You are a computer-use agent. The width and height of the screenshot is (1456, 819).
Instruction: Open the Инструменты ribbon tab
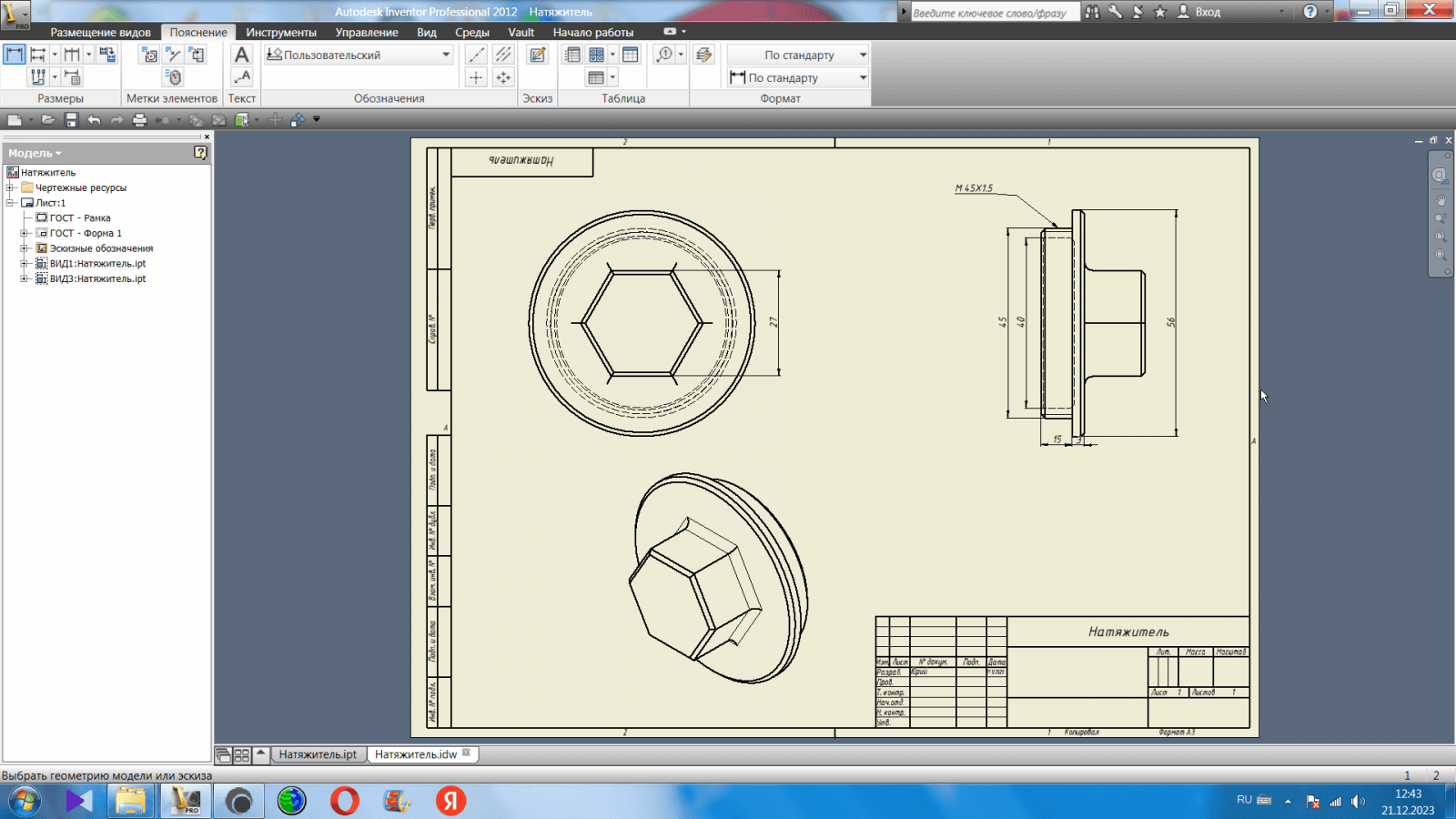pyautogui.click(x=281, y=32)
